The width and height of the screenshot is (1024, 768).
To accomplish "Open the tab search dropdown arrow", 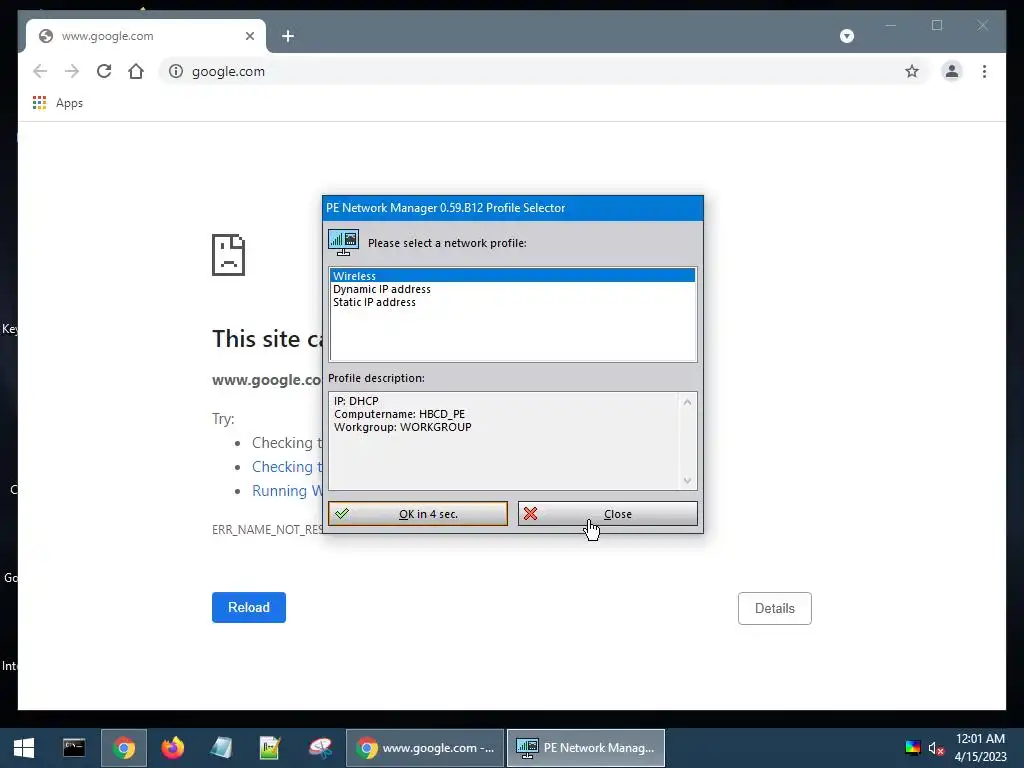I will click(846, 36).
